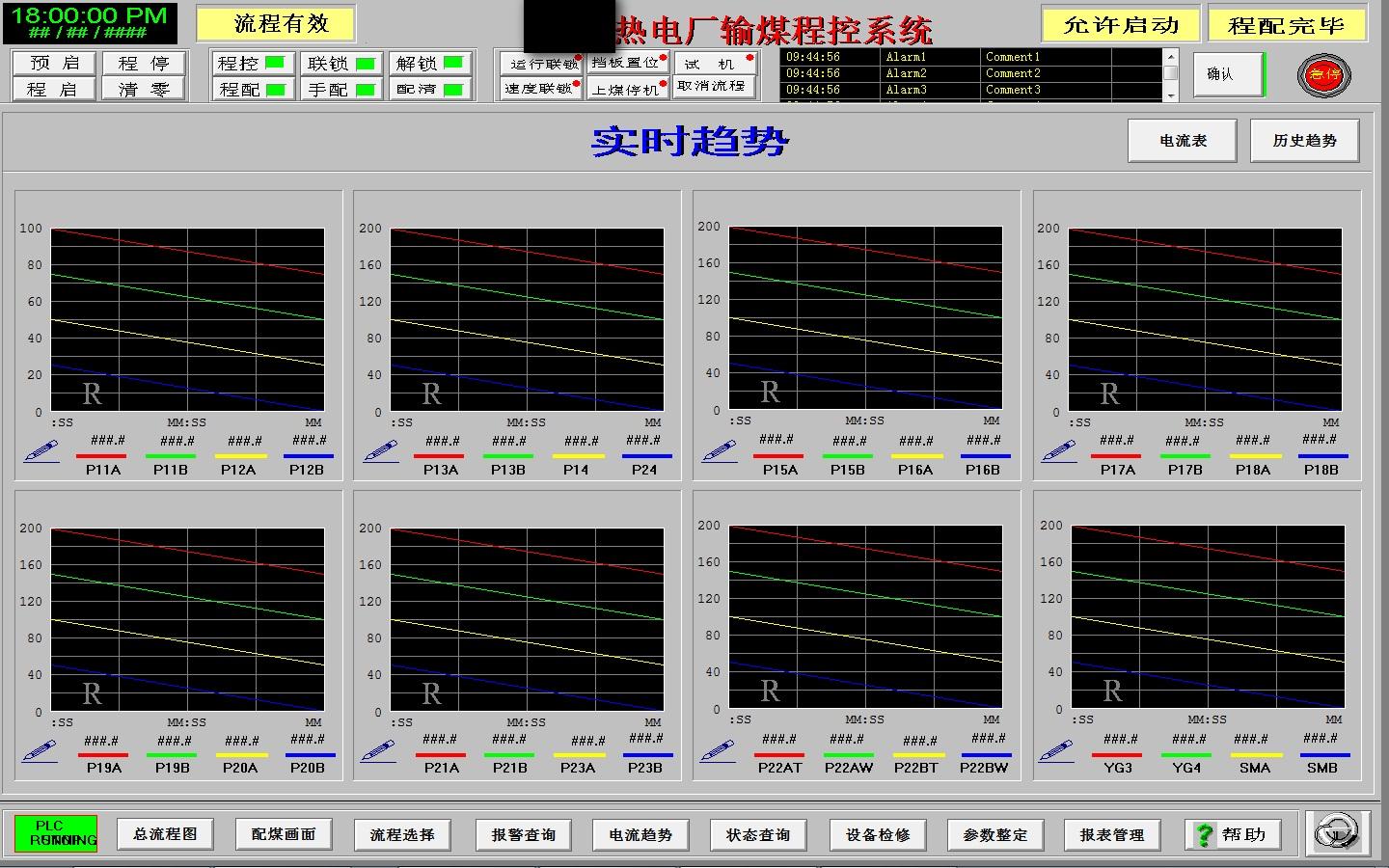Toggle the 手配 manual allocation button

click(x=340, y=90)
